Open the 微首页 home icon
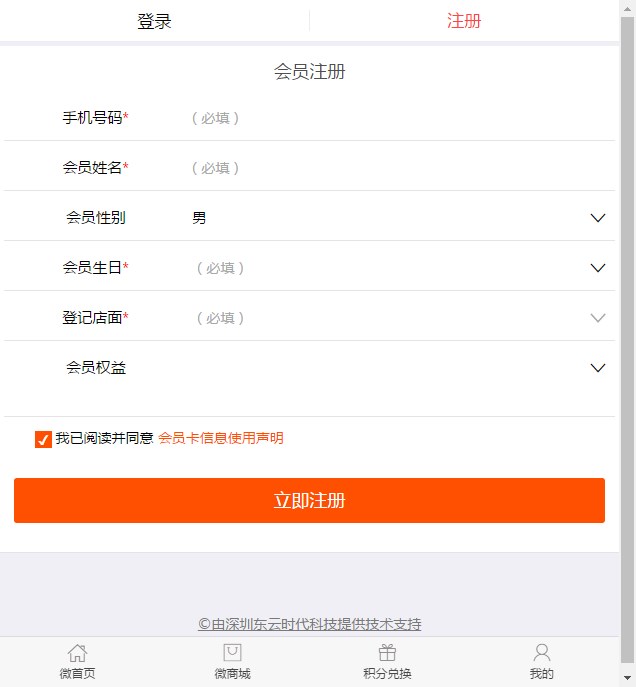636x687 pixels. [78, 653]
